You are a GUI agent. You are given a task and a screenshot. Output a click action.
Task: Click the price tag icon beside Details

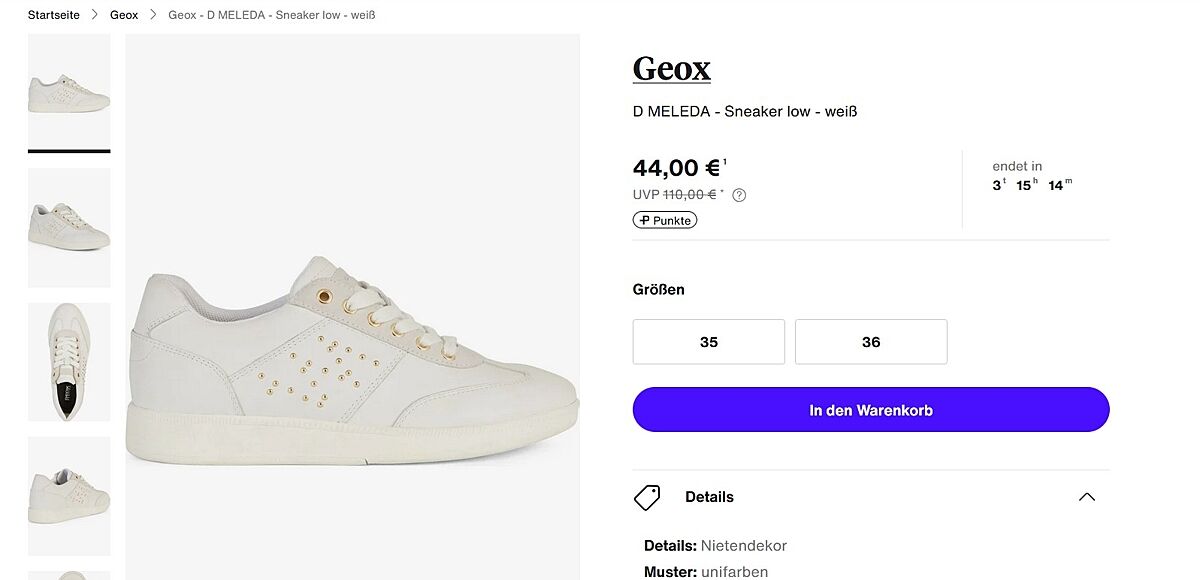648,497
